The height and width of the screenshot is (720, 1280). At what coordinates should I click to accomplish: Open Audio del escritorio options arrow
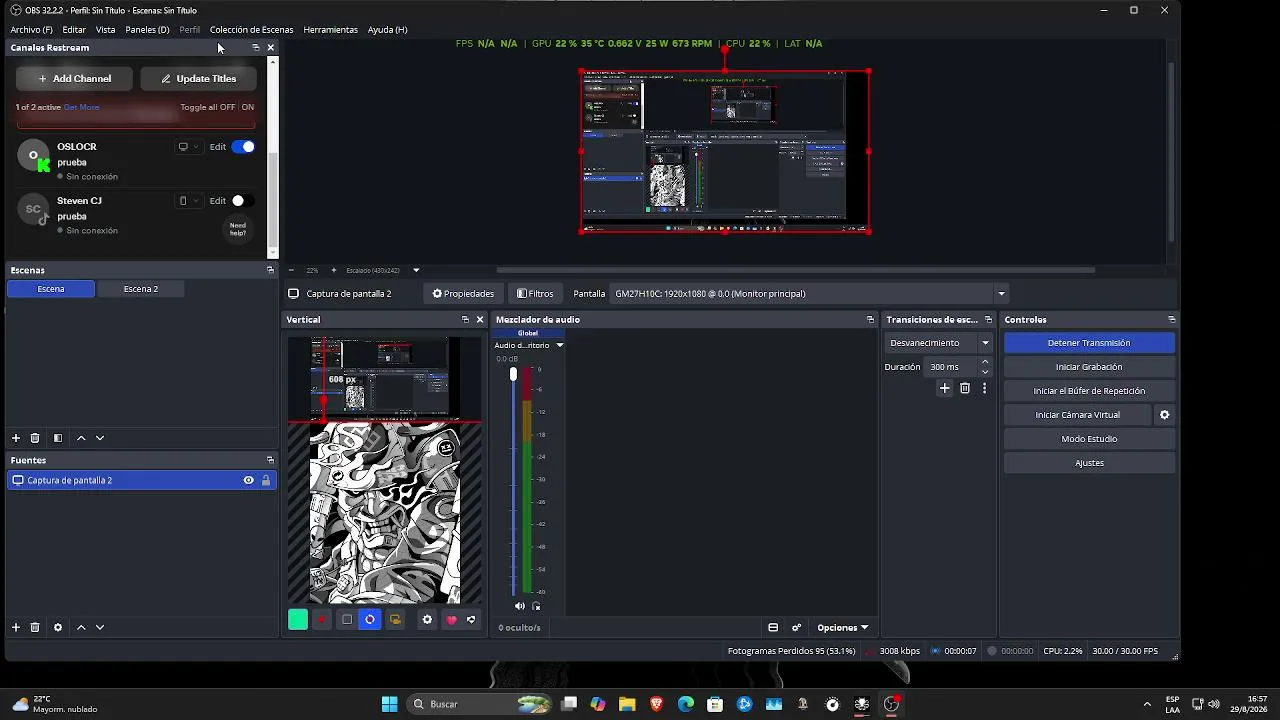click(559, 345)
